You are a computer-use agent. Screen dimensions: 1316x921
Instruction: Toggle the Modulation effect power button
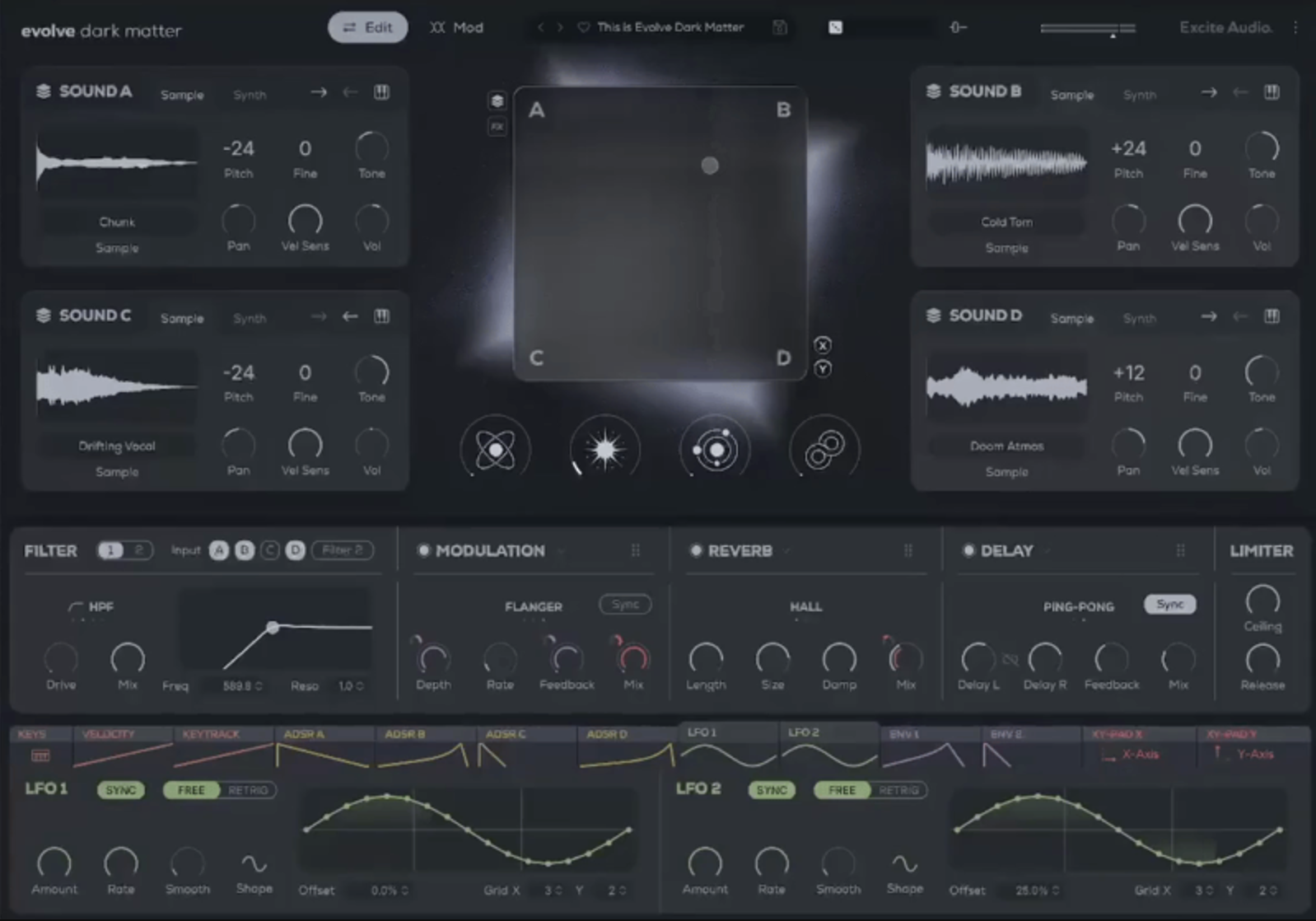pyautogui.click(x=423, y=550)
